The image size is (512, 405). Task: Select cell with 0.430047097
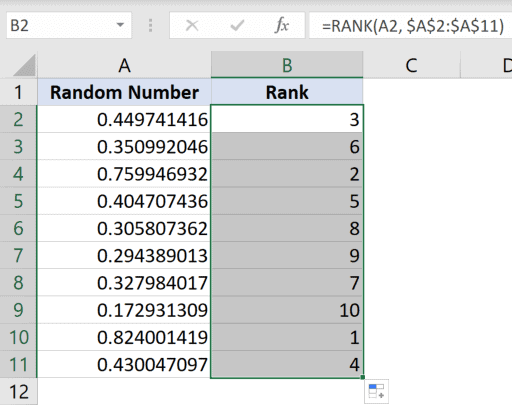[124, 364]
